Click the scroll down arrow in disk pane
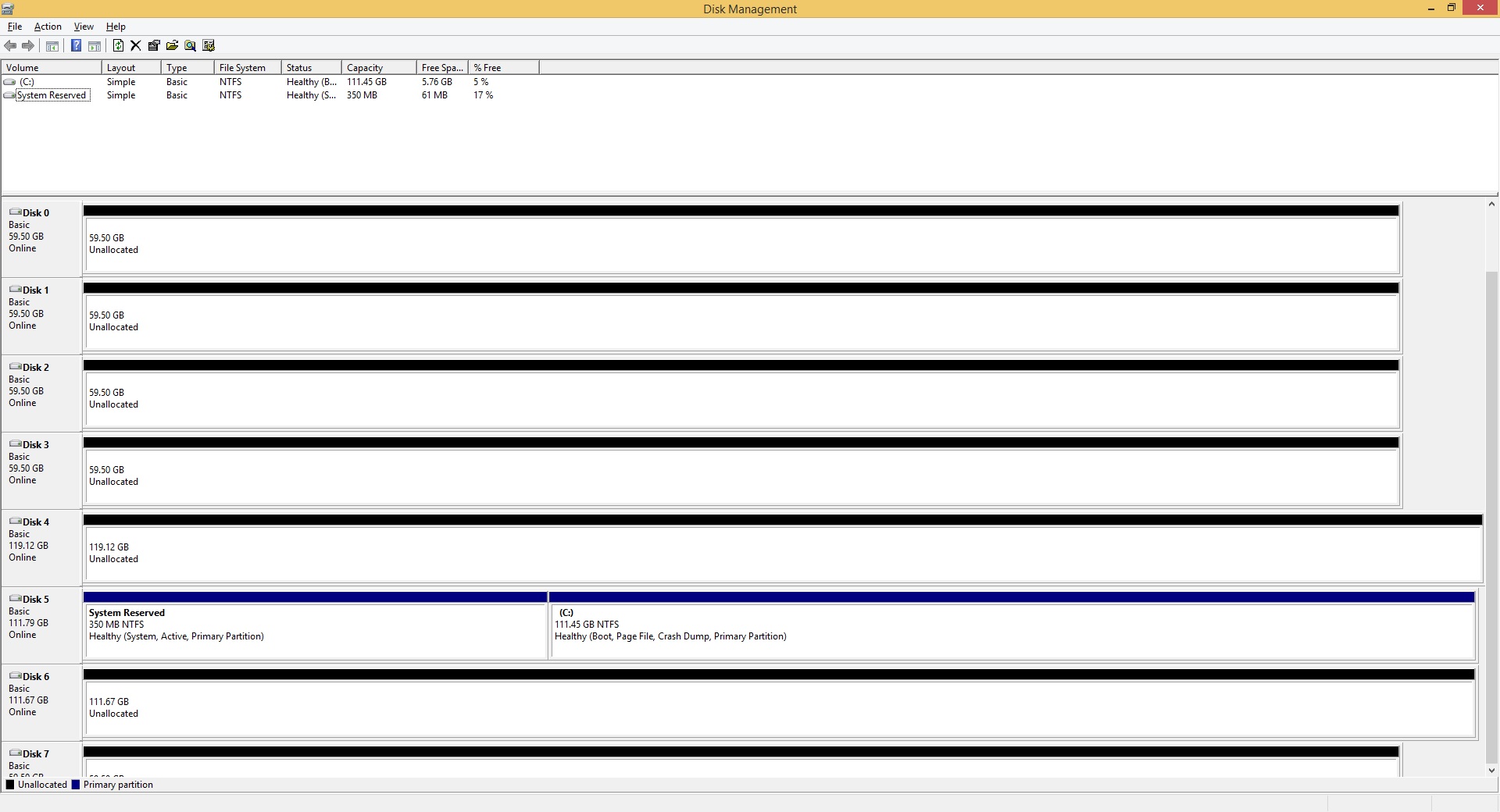This screenshot has width=1500, height=812. tap(1491, 770)
